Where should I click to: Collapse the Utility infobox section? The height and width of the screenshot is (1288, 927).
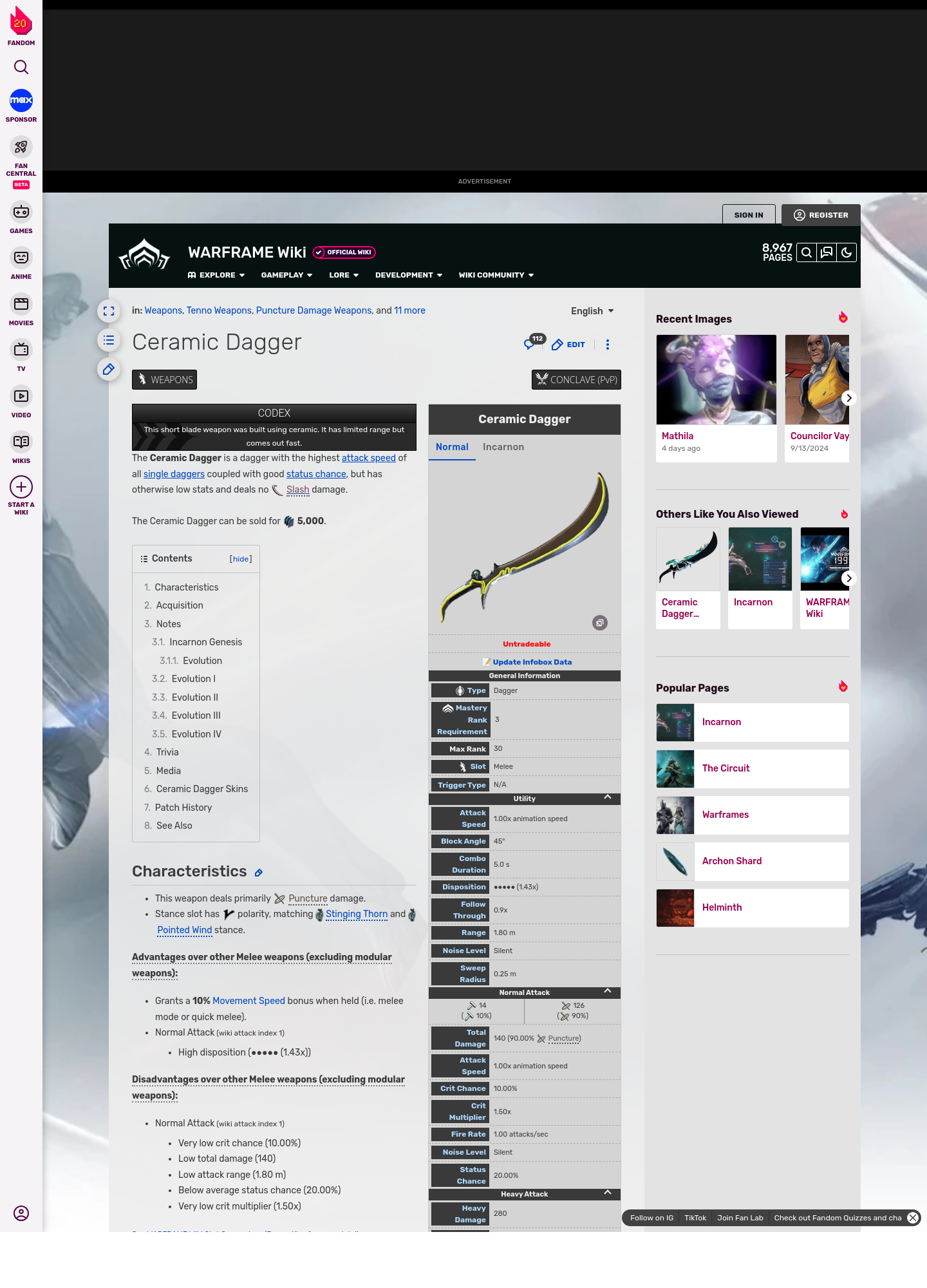[x=608, y=797]
